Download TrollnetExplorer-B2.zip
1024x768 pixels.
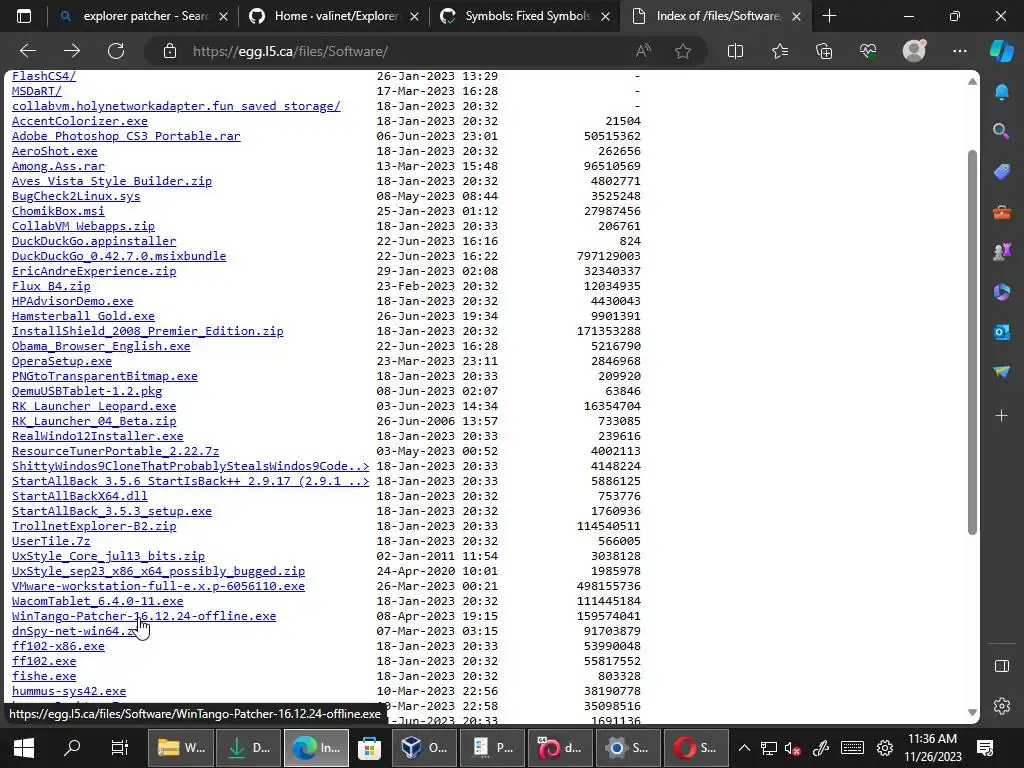pos(94,526)
